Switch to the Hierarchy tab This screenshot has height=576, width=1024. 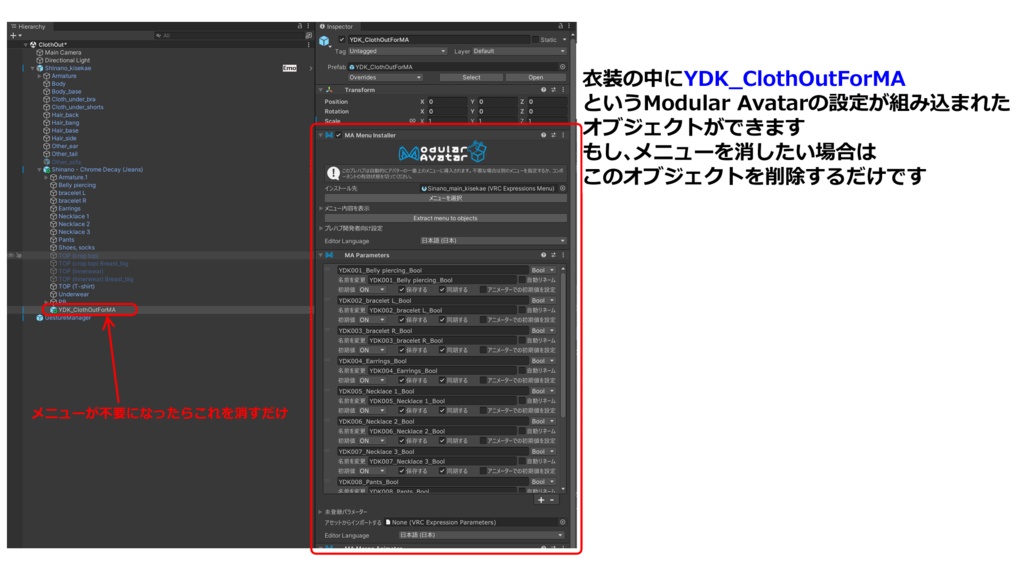pyautogui.click(x=31, y=25)
